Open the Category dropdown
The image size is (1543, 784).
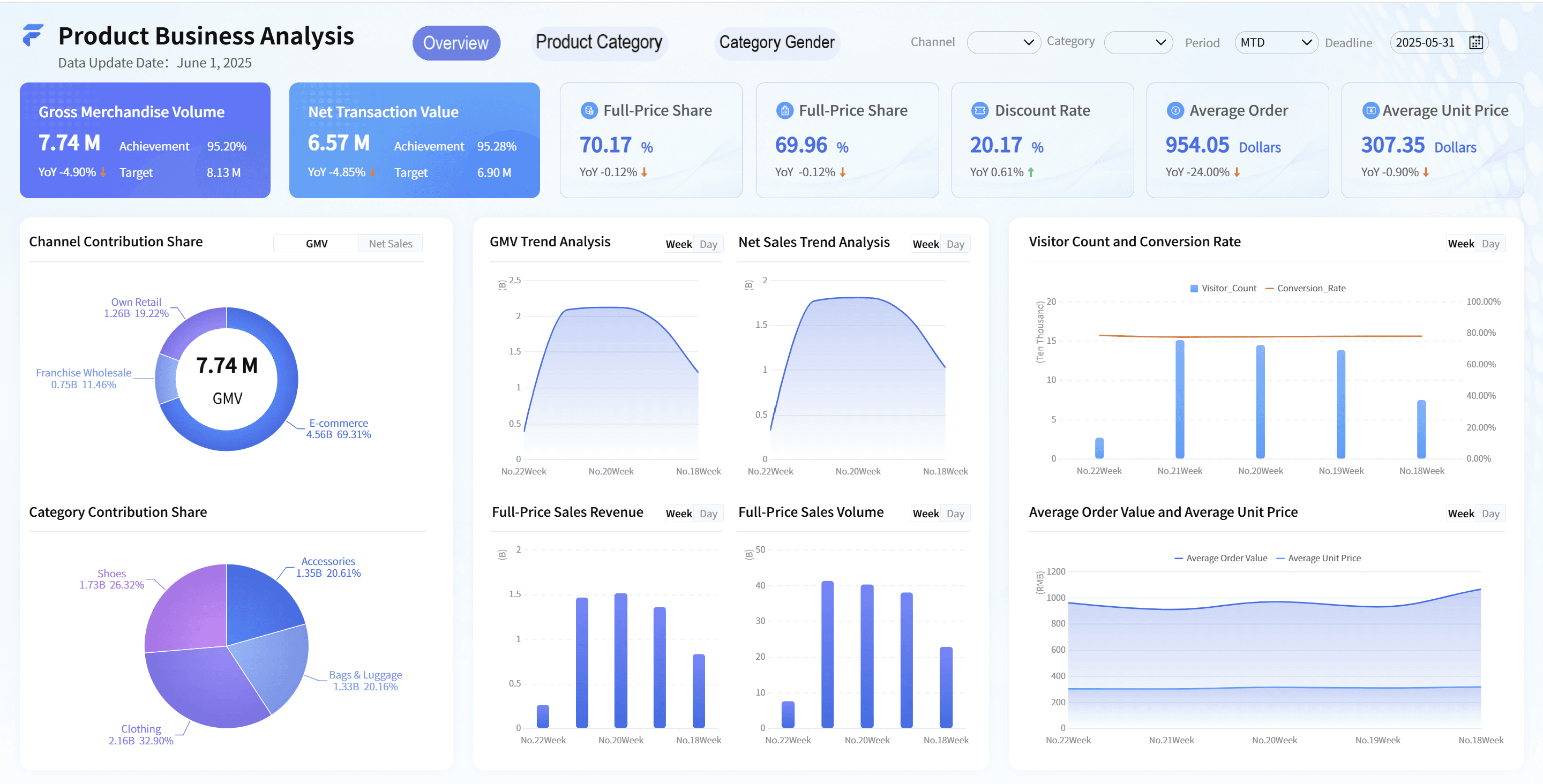coord(1138,42)
